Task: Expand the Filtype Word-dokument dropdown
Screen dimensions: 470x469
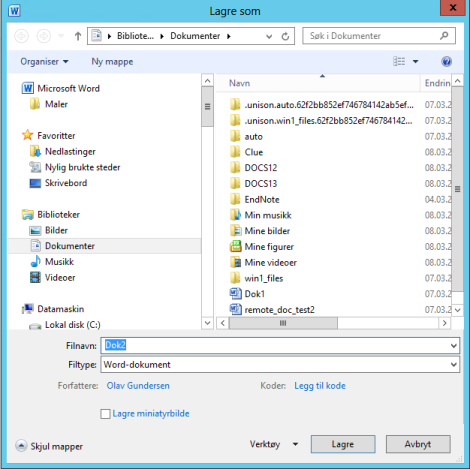Action: (x=454, y=364)
